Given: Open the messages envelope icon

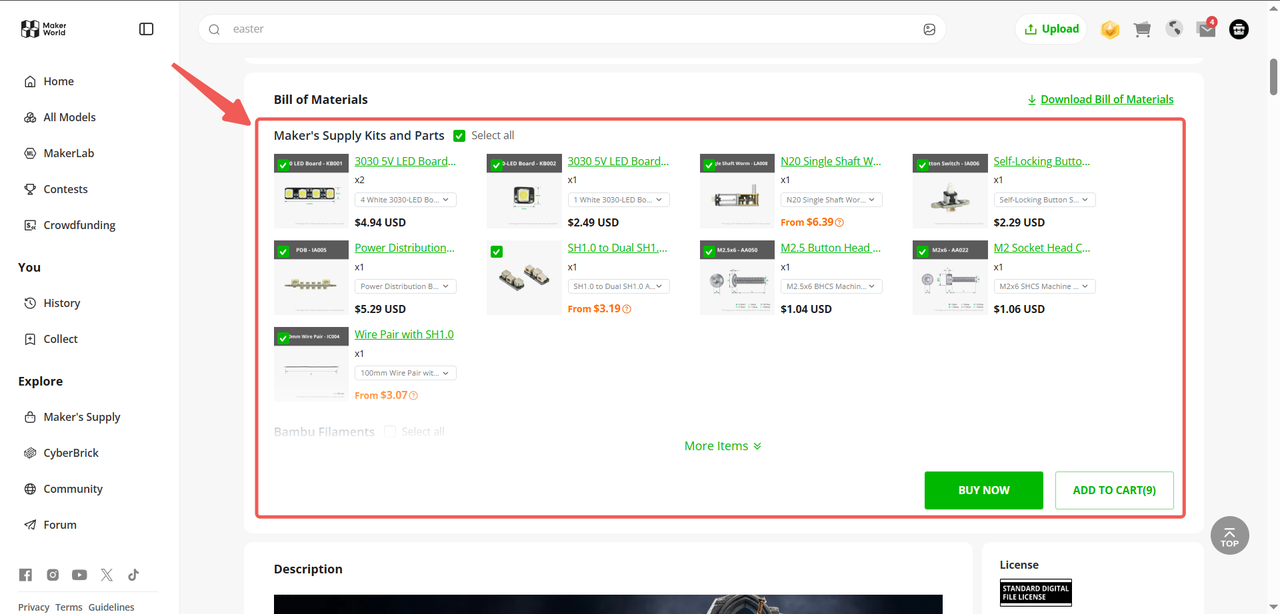Looking at the screenshot, I should coord(1206,29).
